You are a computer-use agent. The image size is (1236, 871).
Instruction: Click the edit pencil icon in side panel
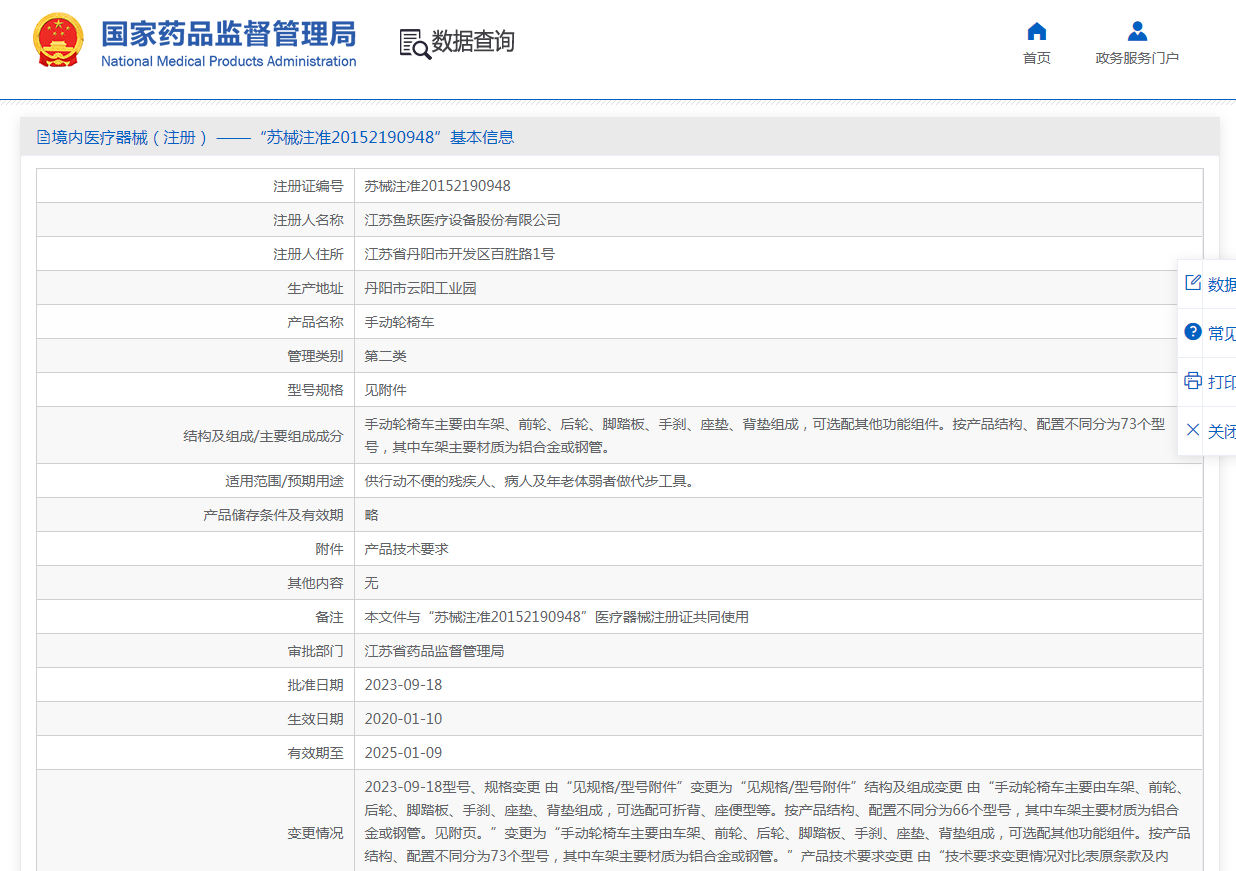click(x=1192, y=283)
